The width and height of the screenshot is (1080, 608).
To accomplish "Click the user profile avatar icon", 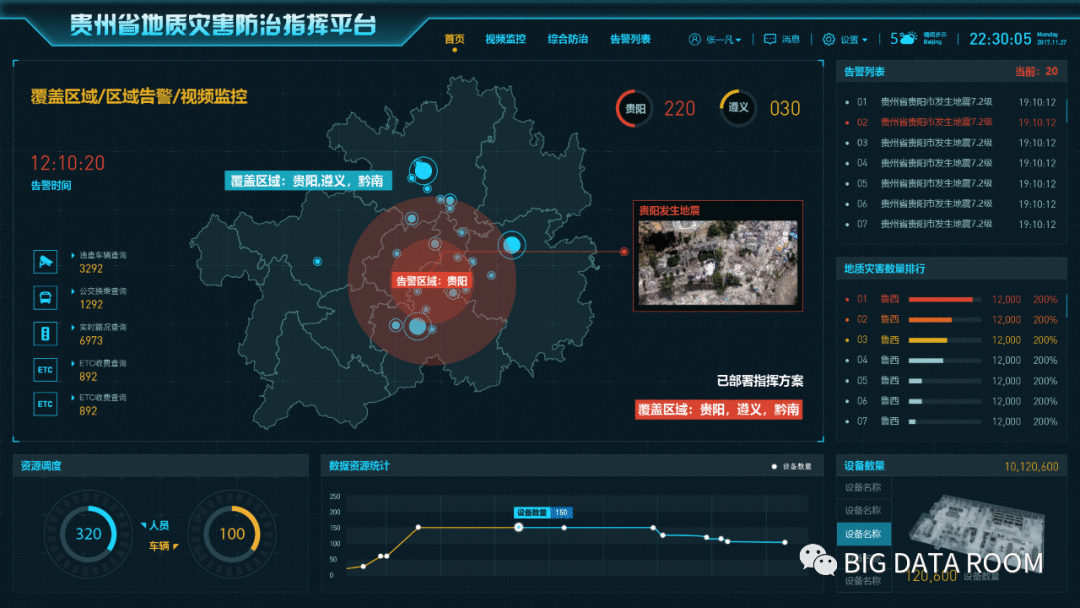I will (x=694, y=39).
